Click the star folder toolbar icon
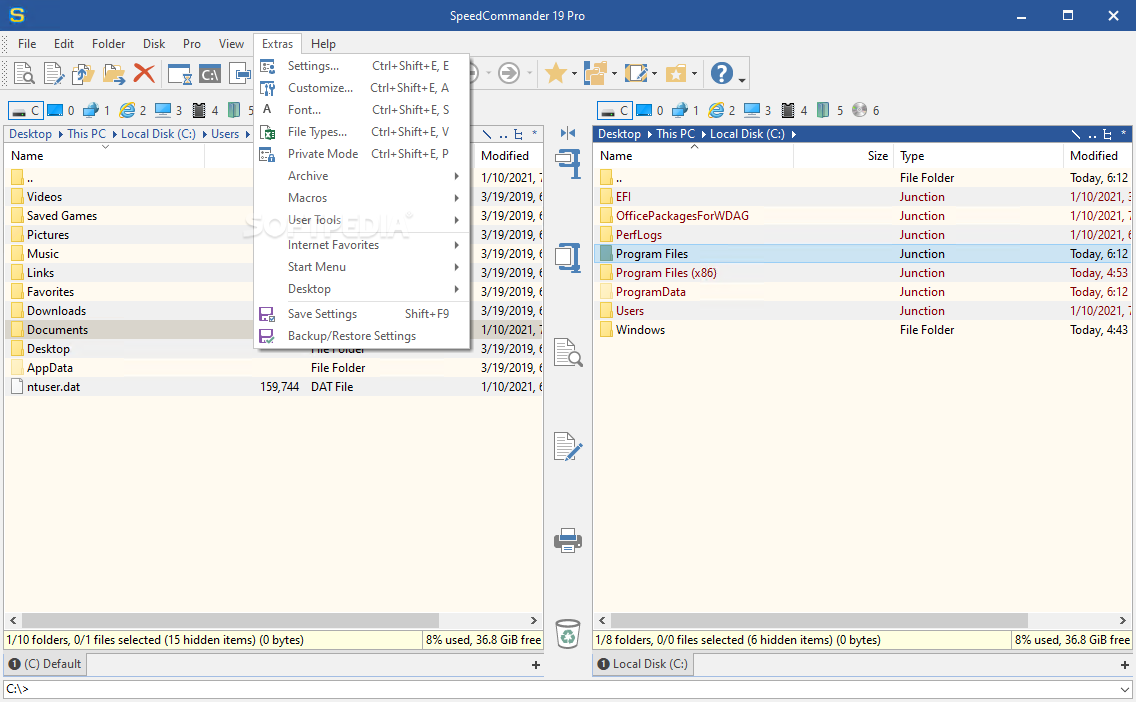The image size is (1136, 702). pos(675,74)
